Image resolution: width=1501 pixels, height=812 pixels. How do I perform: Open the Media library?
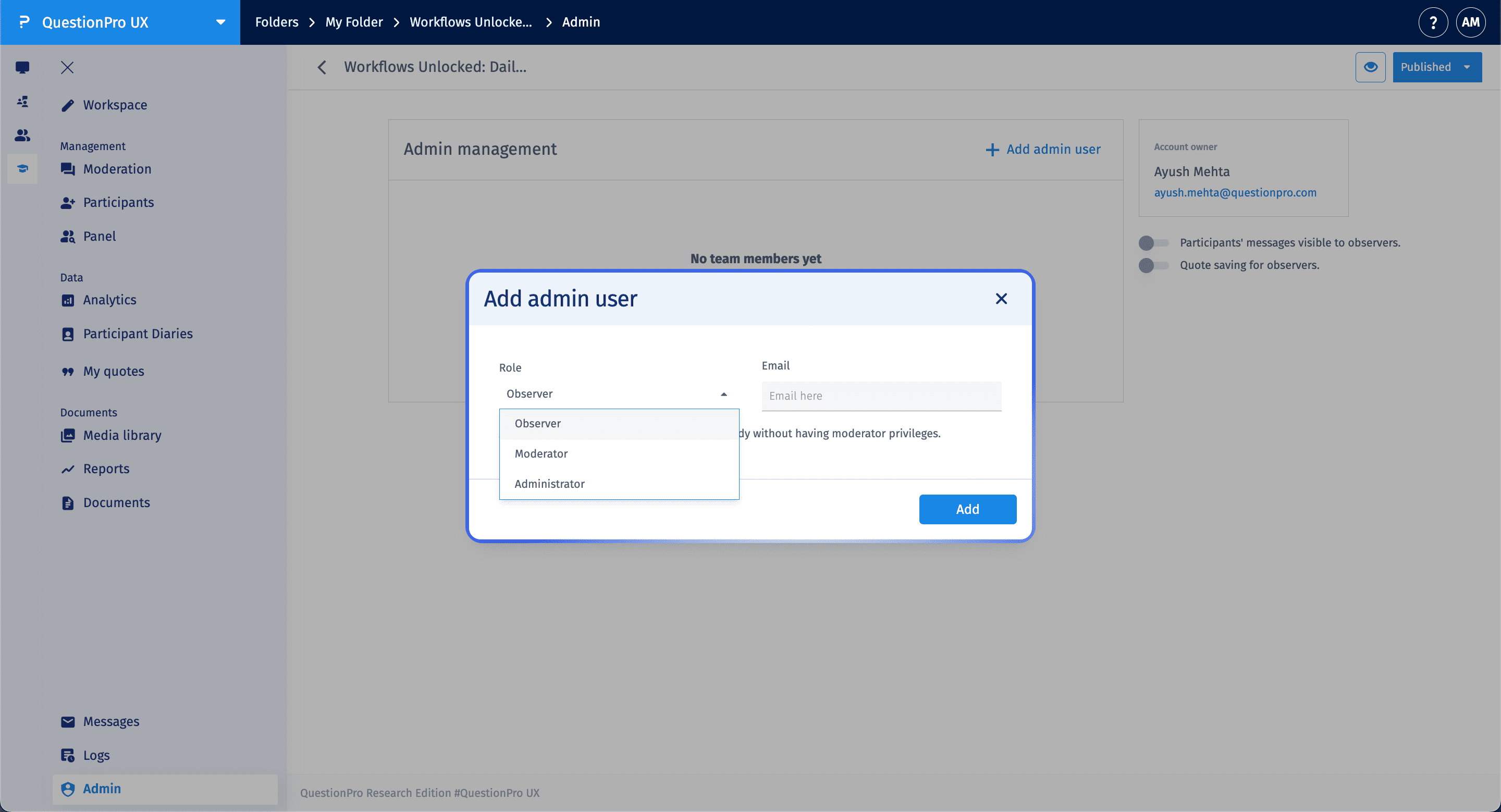(122, 435)
